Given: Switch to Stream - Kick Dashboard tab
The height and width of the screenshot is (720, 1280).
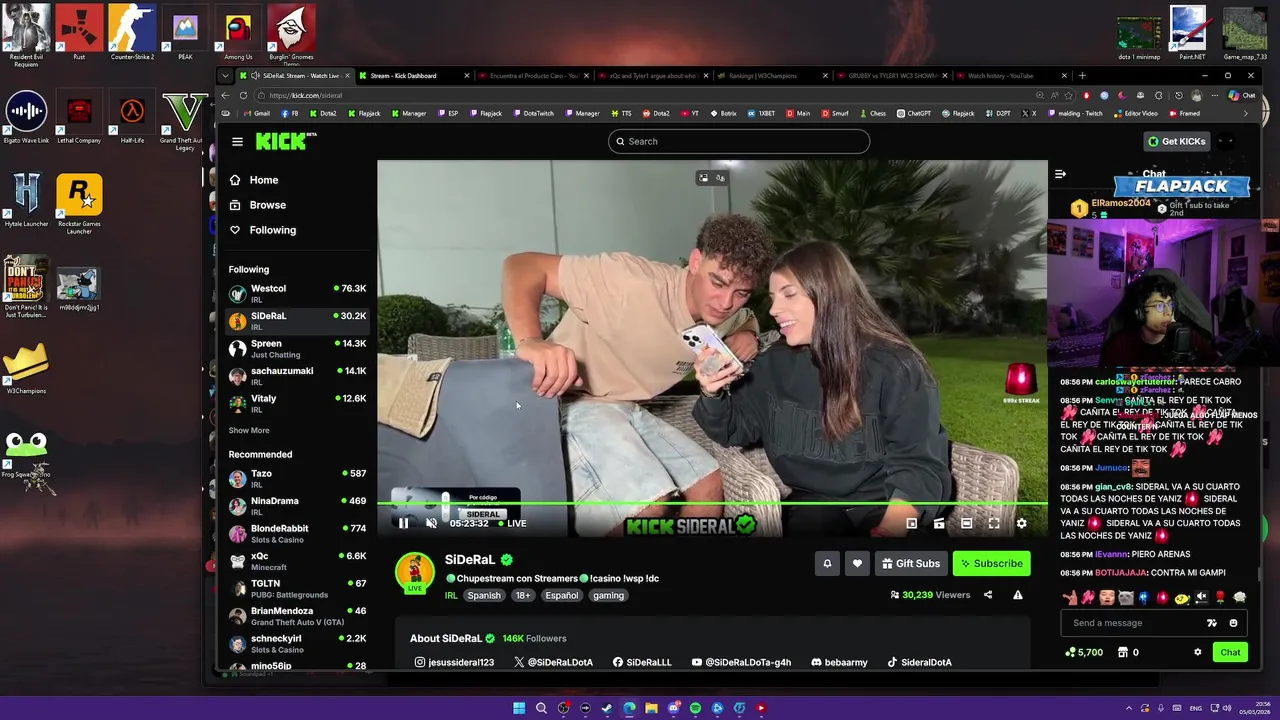Looking at the screenshot, I should click(x=413, y=76).
